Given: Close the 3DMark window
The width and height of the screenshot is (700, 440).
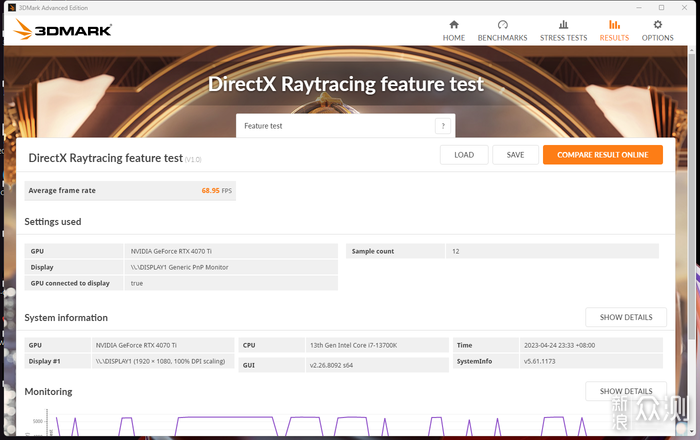Looking at the screenshot, I should (684, 8).
